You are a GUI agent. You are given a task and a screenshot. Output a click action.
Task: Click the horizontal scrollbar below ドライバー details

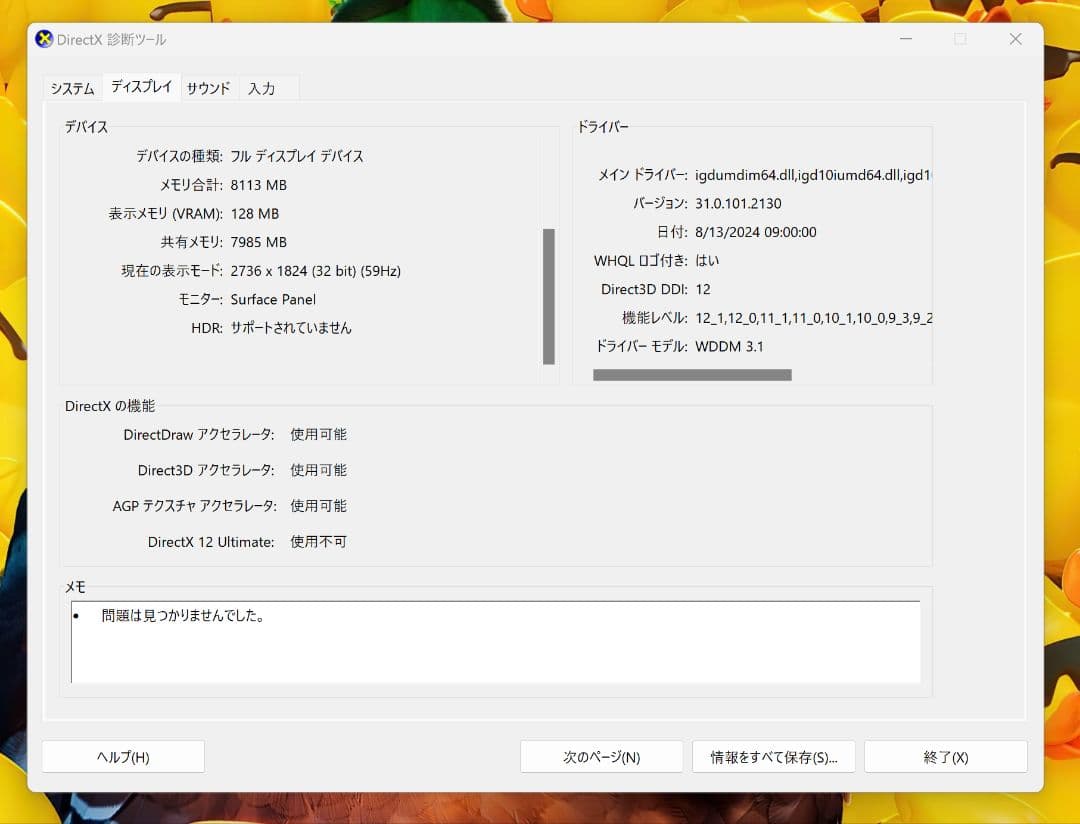[692, 374]
